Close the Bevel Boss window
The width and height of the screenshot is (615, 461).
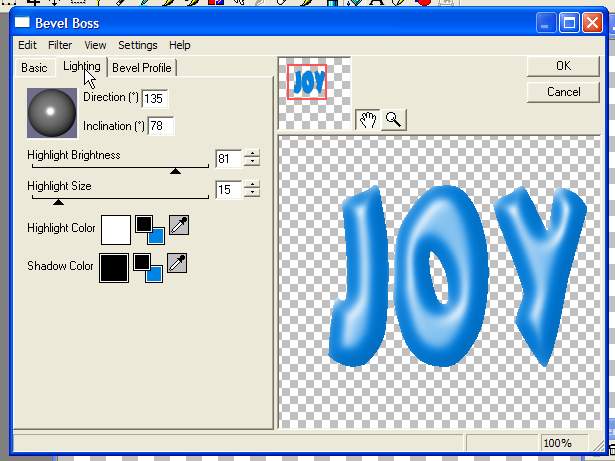pyautogui.click(x=592, y=23)
